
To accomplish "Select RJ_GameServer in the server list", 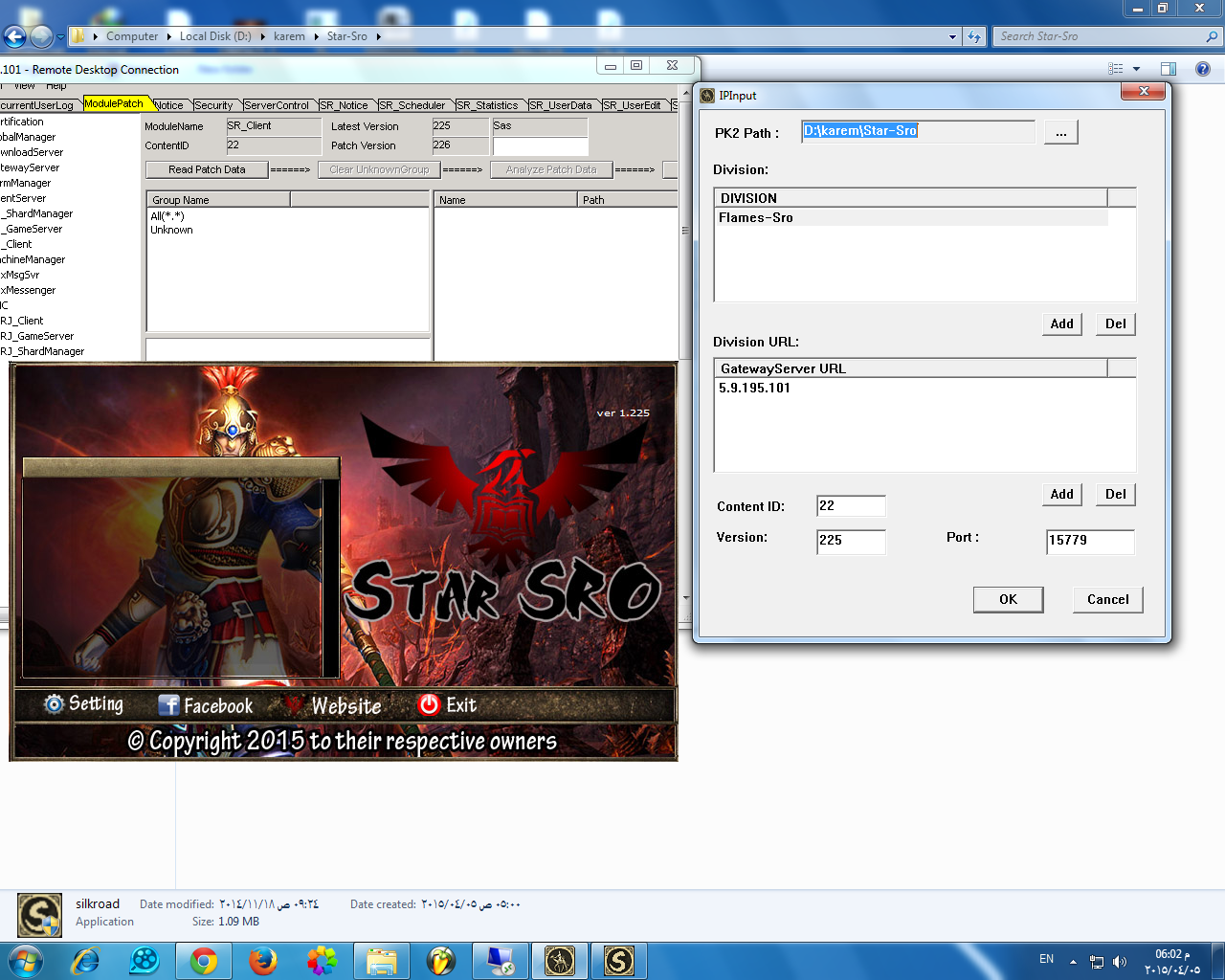I will [x=37, y=336].
